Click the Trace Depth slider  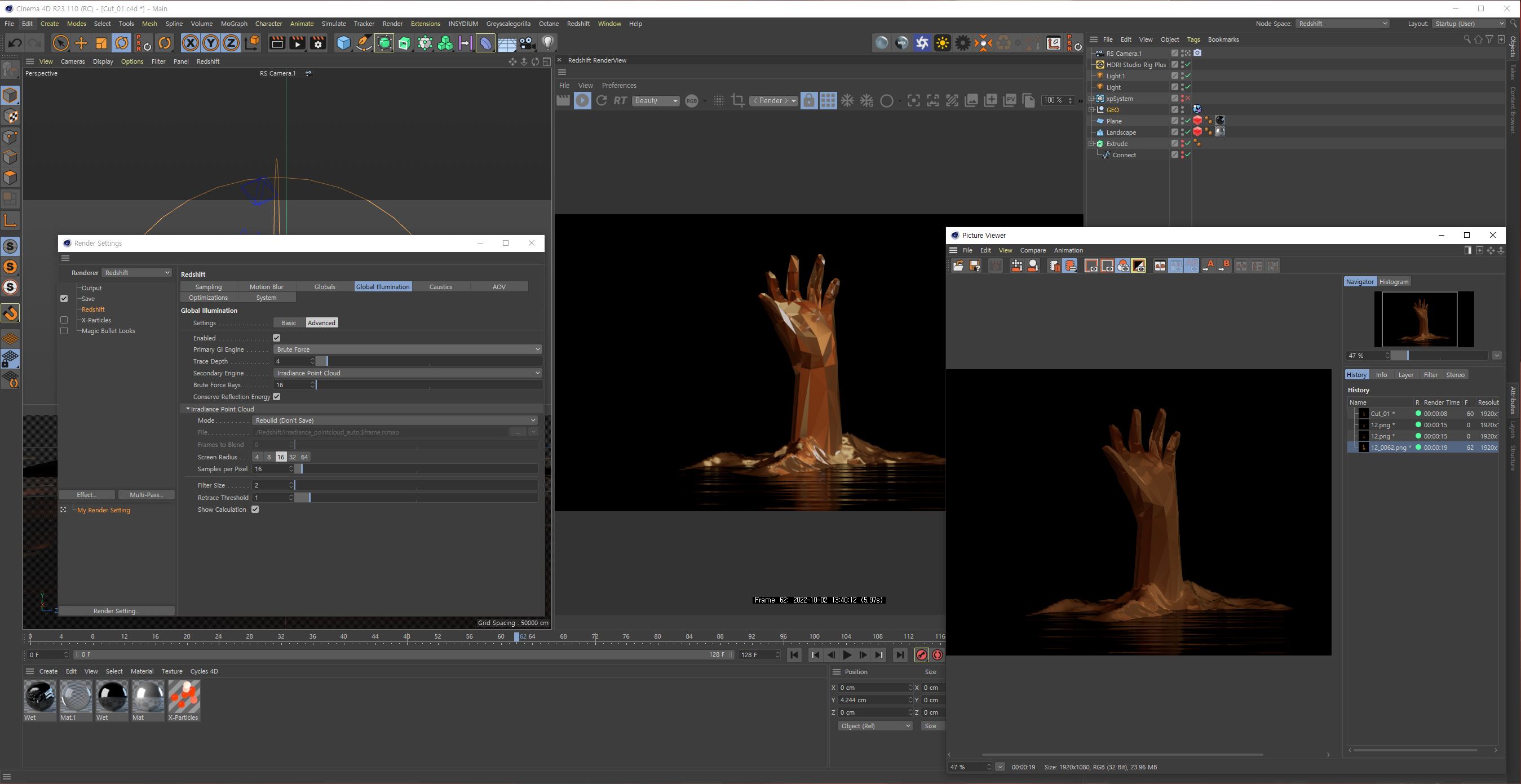[429, 361]
